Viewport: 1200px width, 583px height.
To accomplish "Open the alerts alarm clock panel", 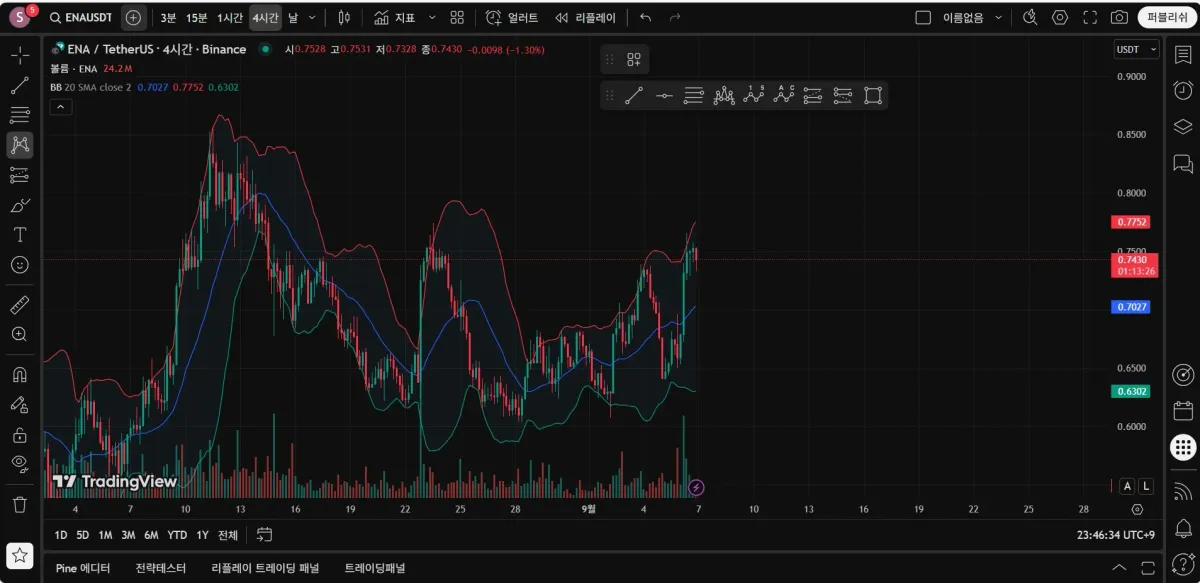I will 1182,90.
